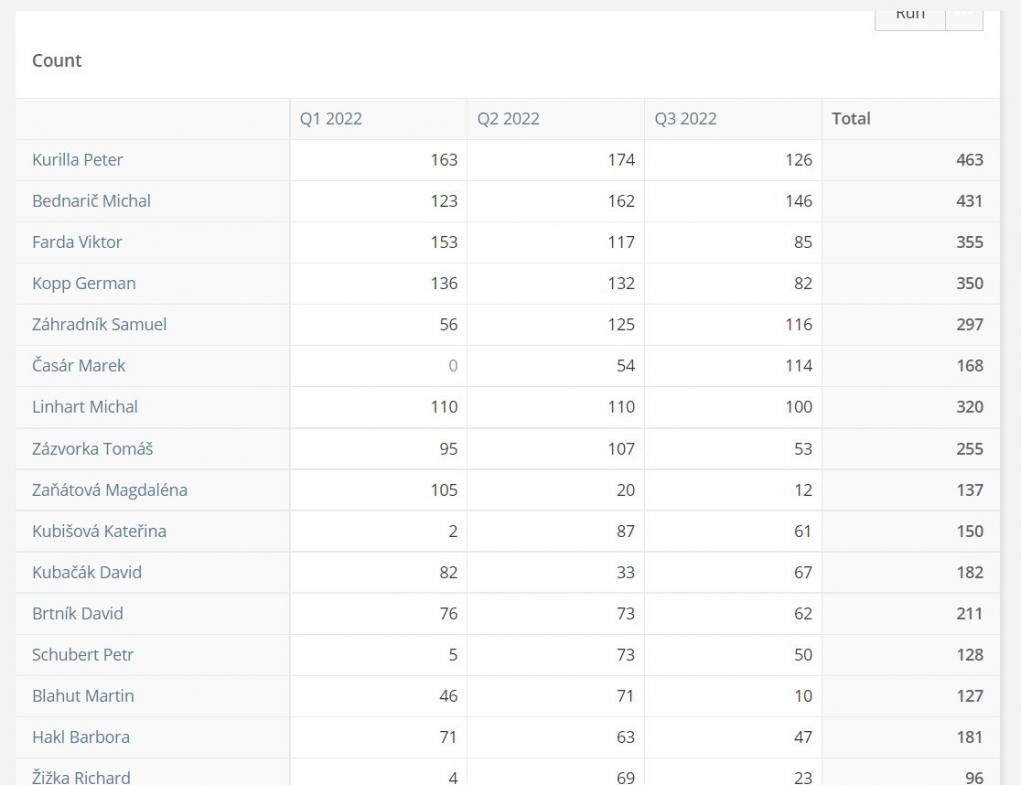Select Kurilla Peter Q1 value 163
This screenshot has height=785, width=1021.
point(444,160)
